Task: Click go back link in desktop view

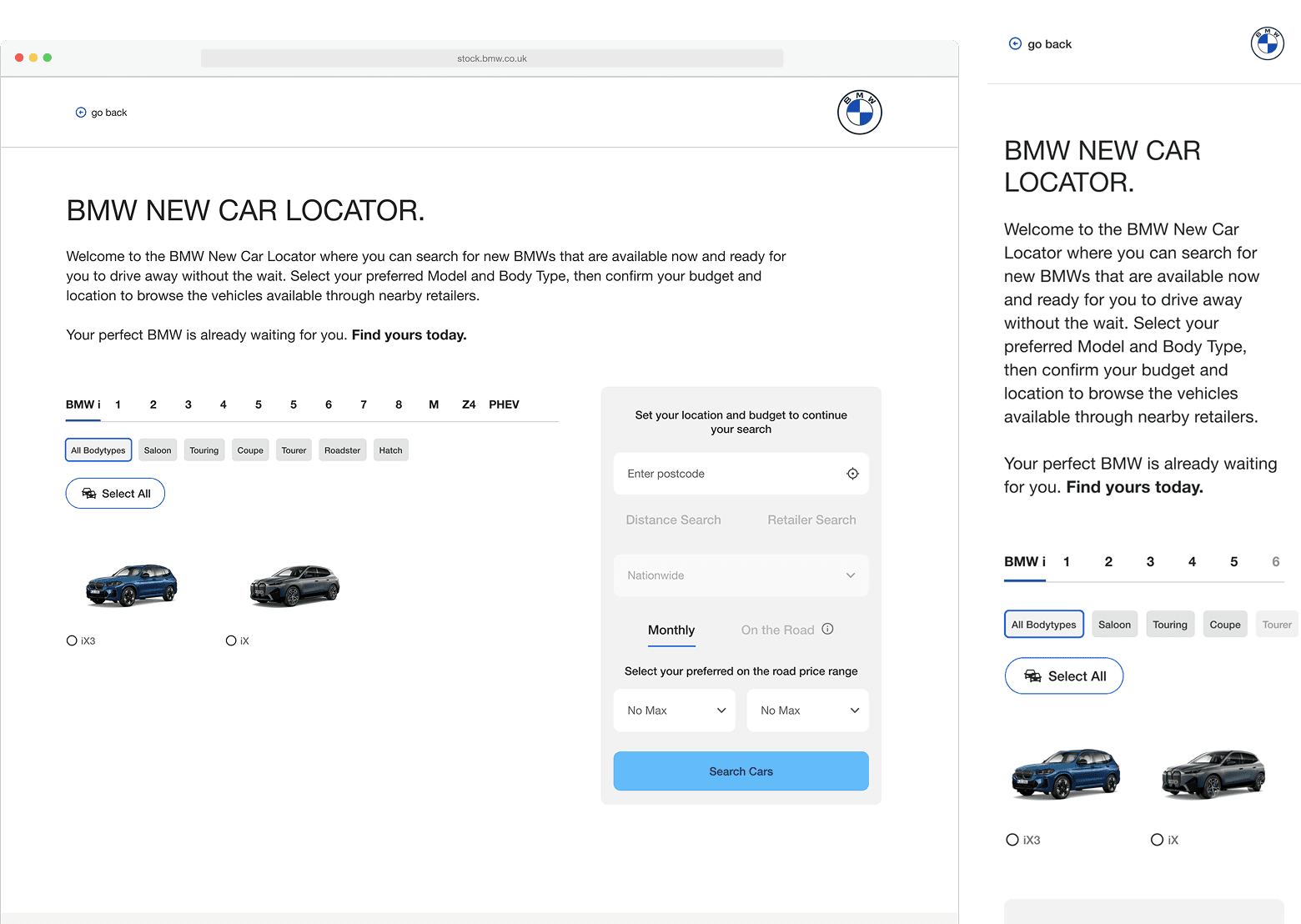Action: pos(102,113)
